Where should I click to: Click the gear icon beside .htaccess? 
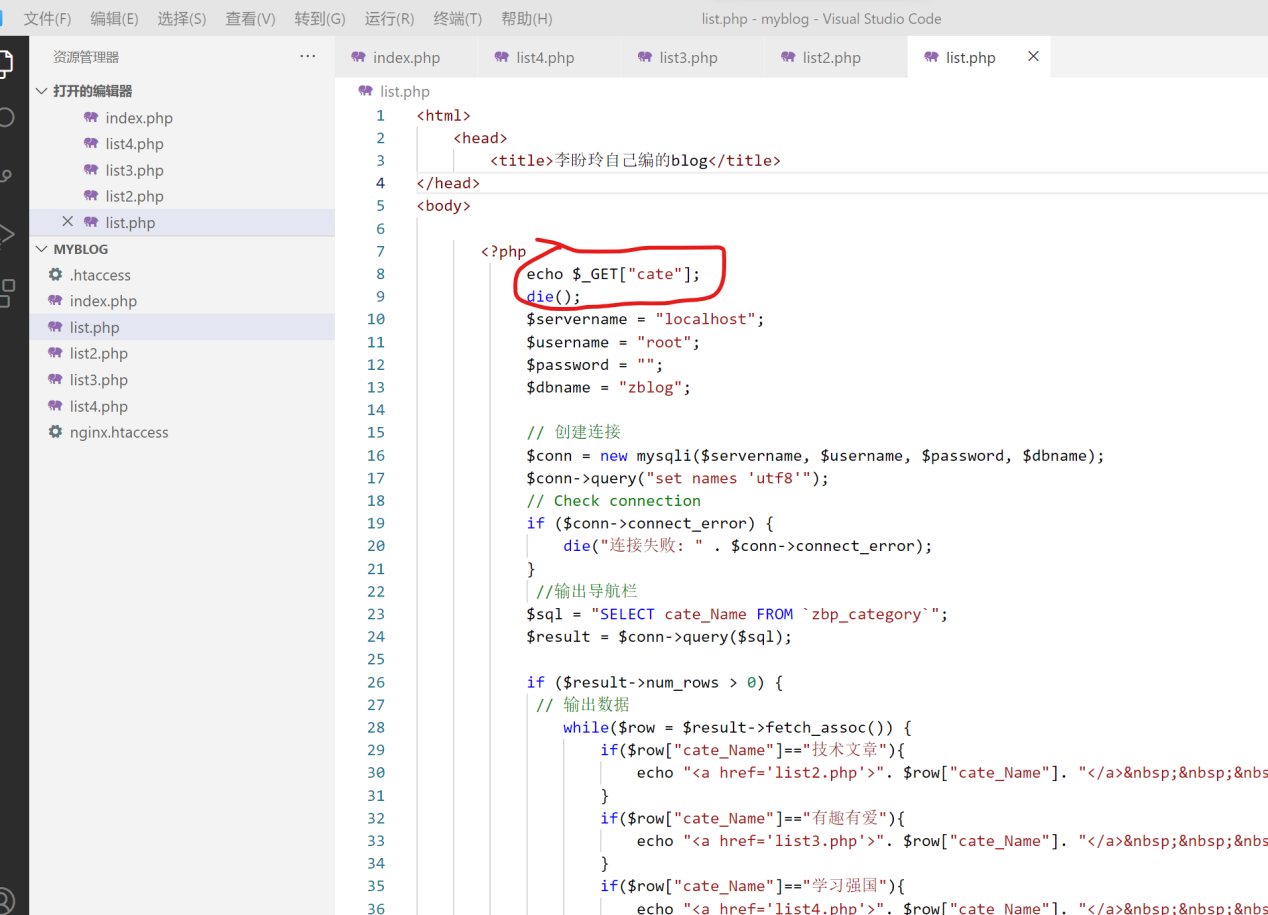(x=56, y=274)
